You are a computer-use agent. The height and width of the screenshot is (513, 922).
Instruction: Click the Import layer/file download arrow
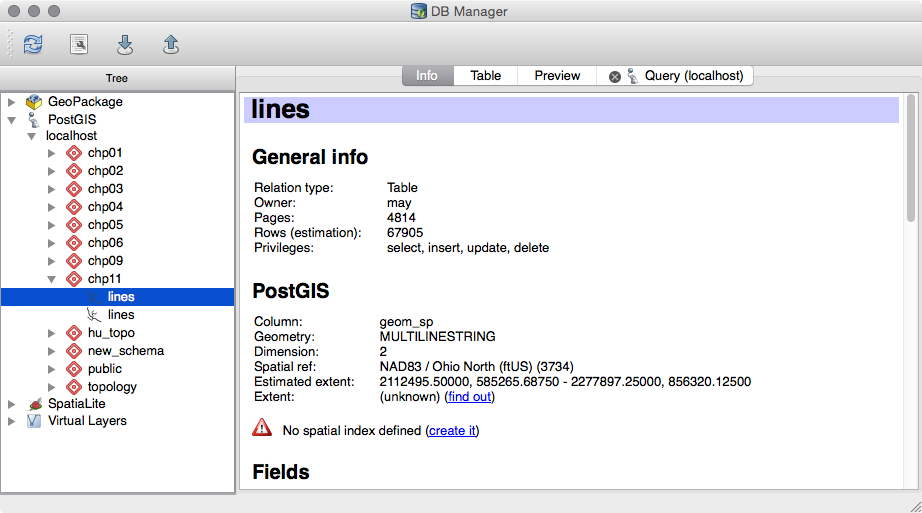125,44
